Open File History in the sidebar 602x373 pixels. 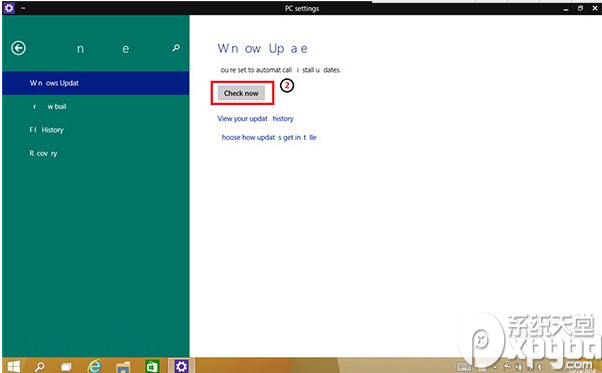click(x=95, y=130)
